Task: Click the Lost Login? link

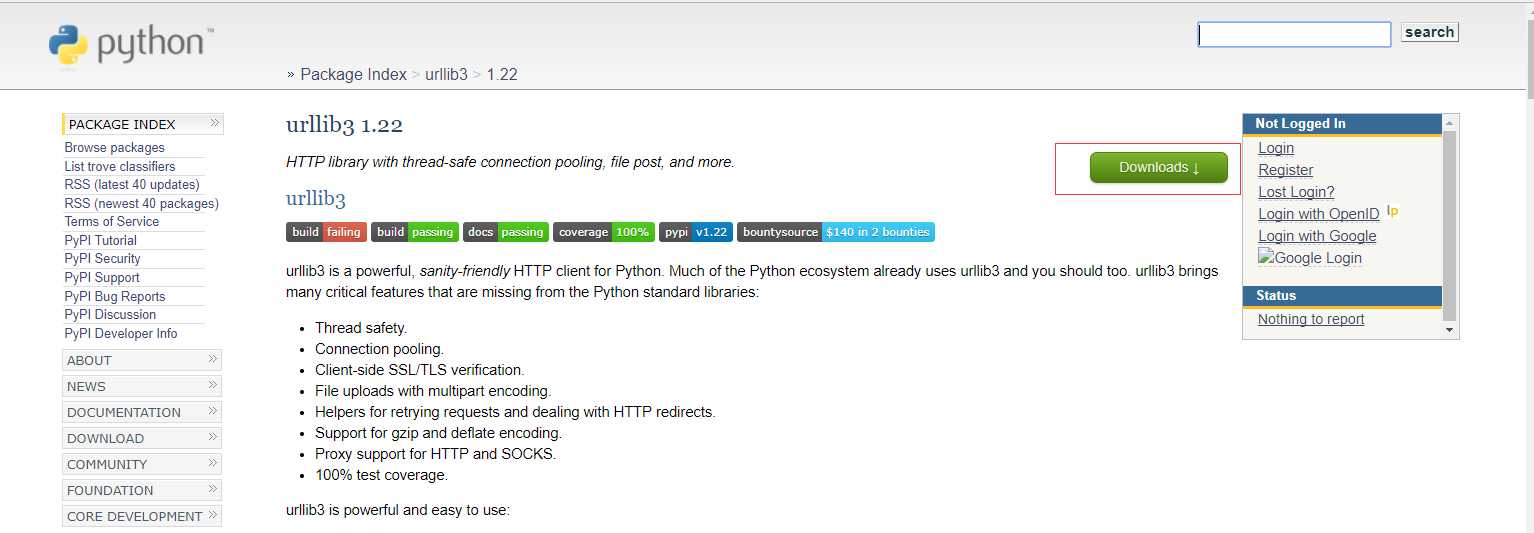Action: (x=1296, y=192)
